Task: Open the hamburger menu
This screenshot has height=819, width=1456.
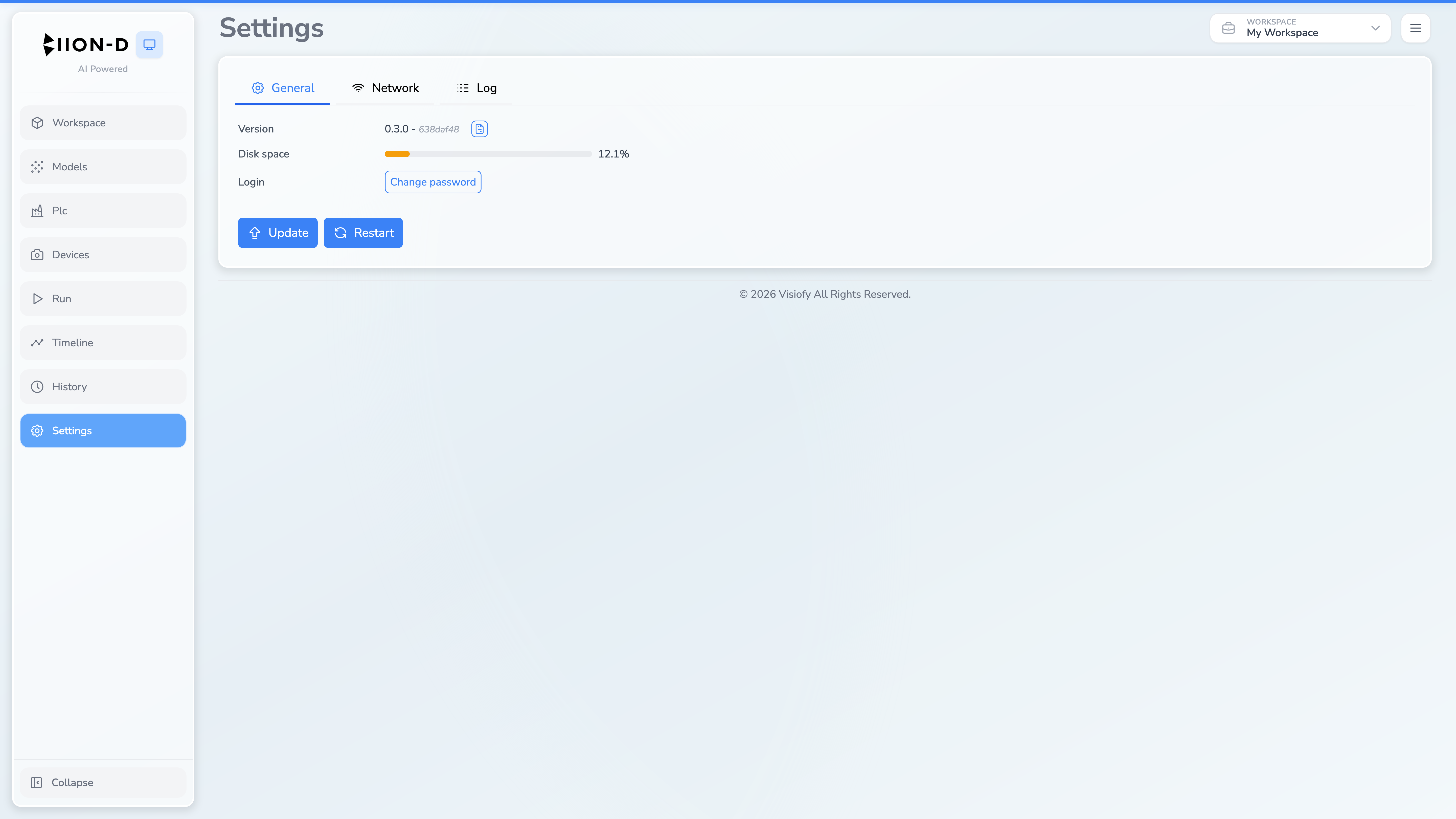Action: (x=1415, y=28)
